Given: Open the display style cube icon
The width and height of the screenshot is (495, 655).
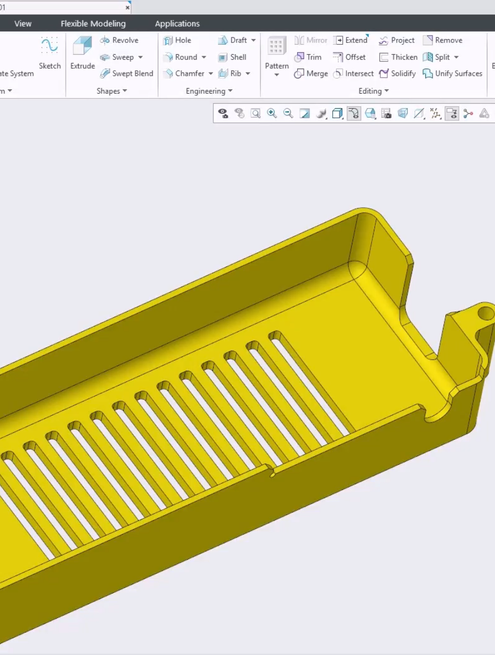Looking at the screenshot, I should pos(337,113).
